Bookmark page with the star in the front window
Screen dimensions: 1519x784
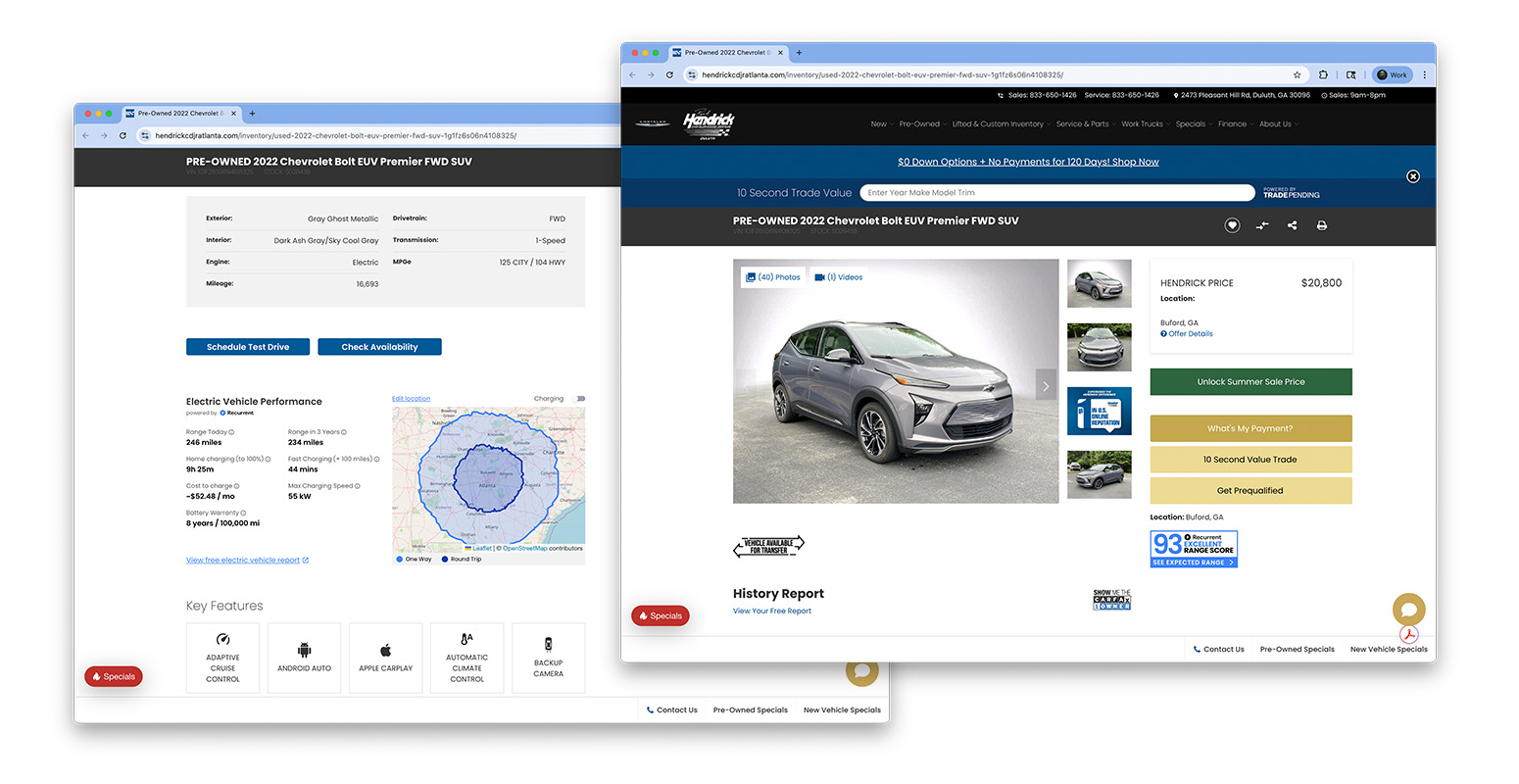(x=1297, y=74)
